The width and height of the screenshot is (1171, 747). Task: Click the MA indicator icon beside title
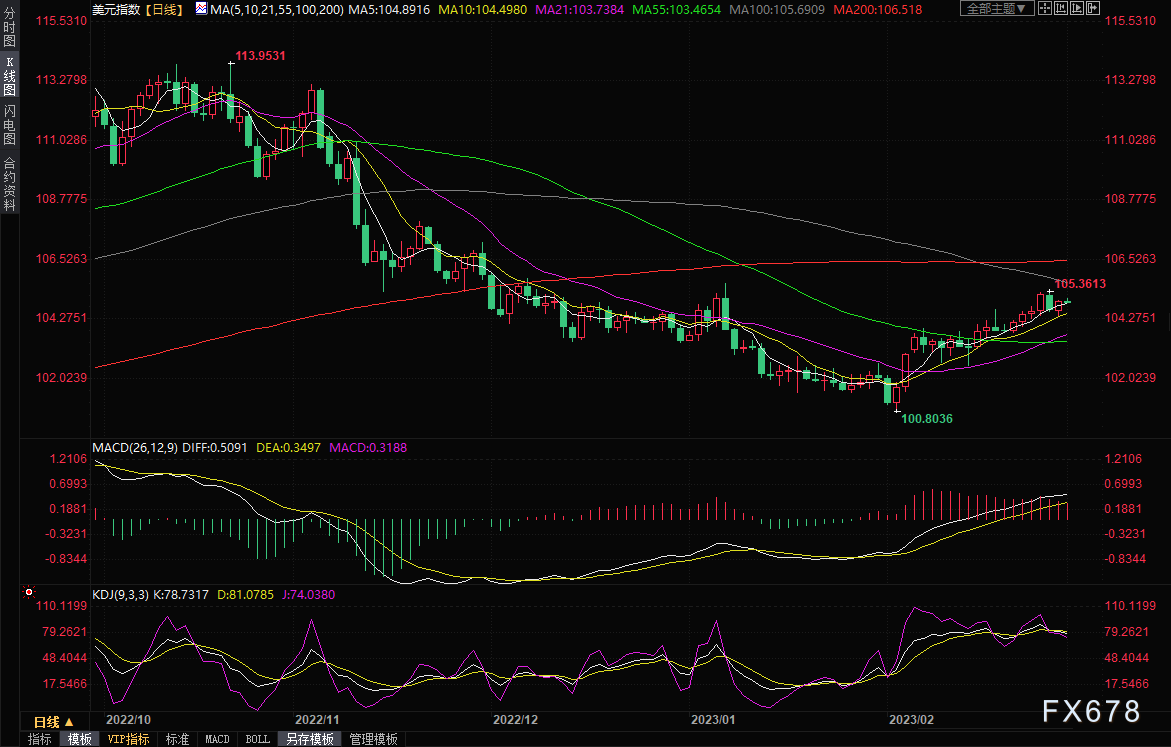click(202, 9)
